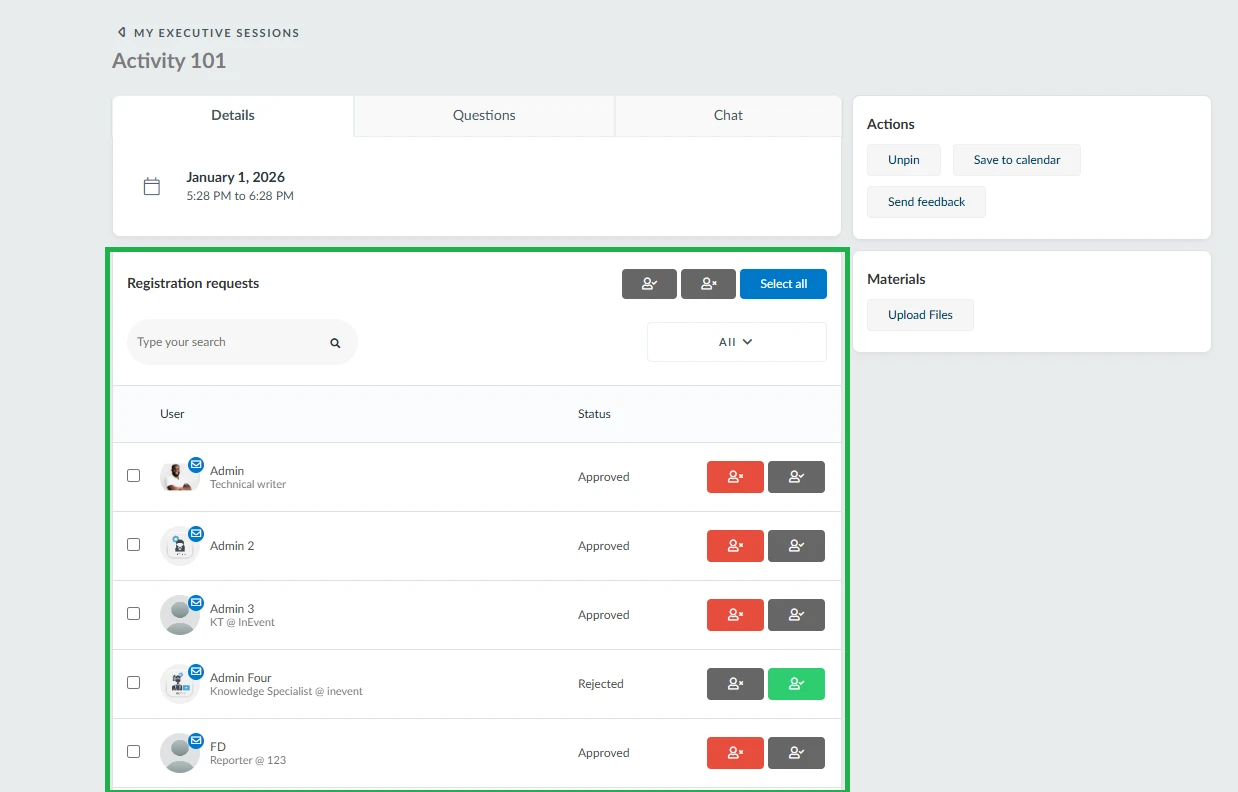
Task: Check the checkbox next to Admin Four
Action: click(133, 683)
